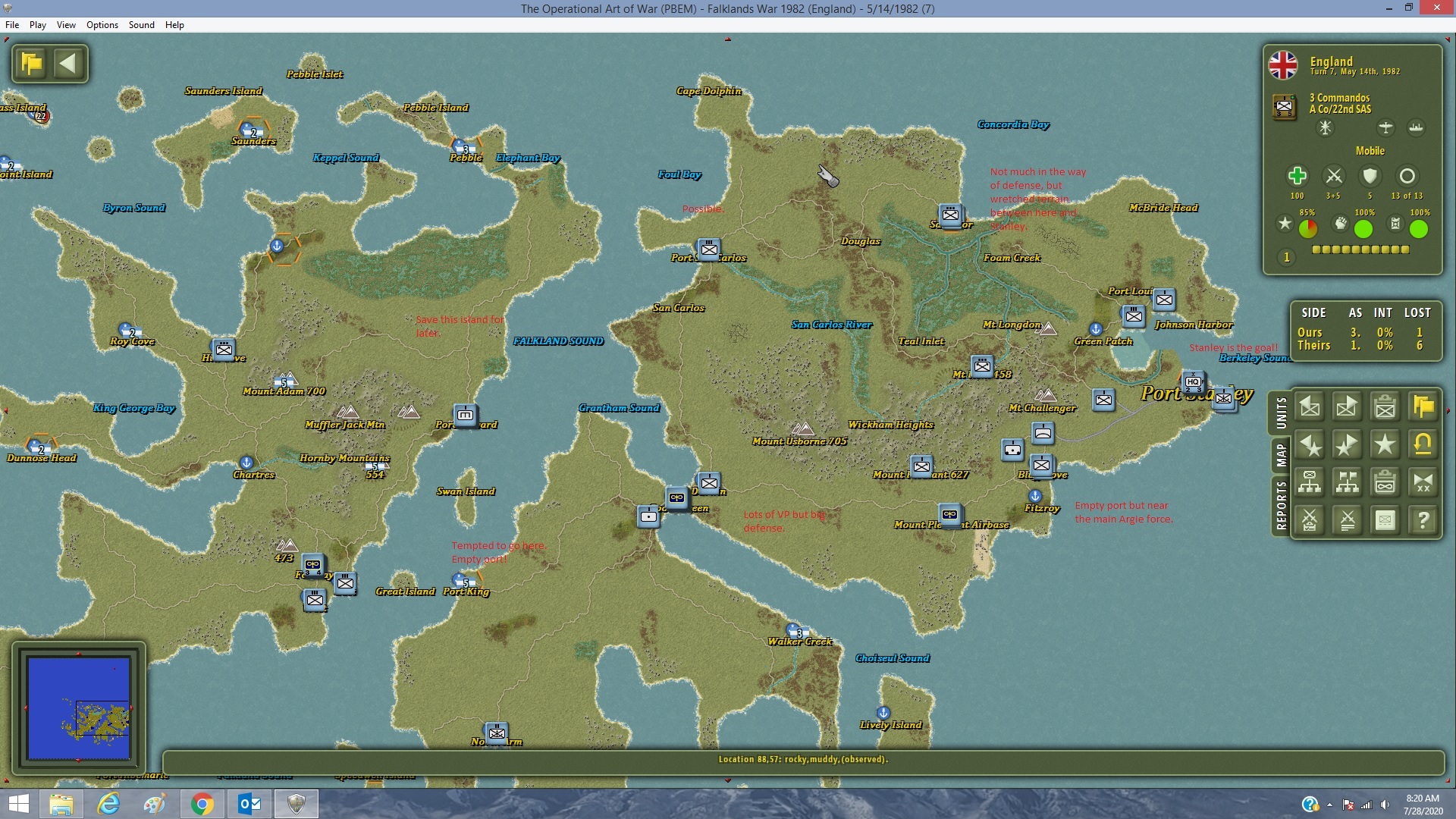Image resolution: width=1456 pixels, height=819 pixels.
Task: Open the flags hierarchy chart icon
Action: pos(1347,482)
